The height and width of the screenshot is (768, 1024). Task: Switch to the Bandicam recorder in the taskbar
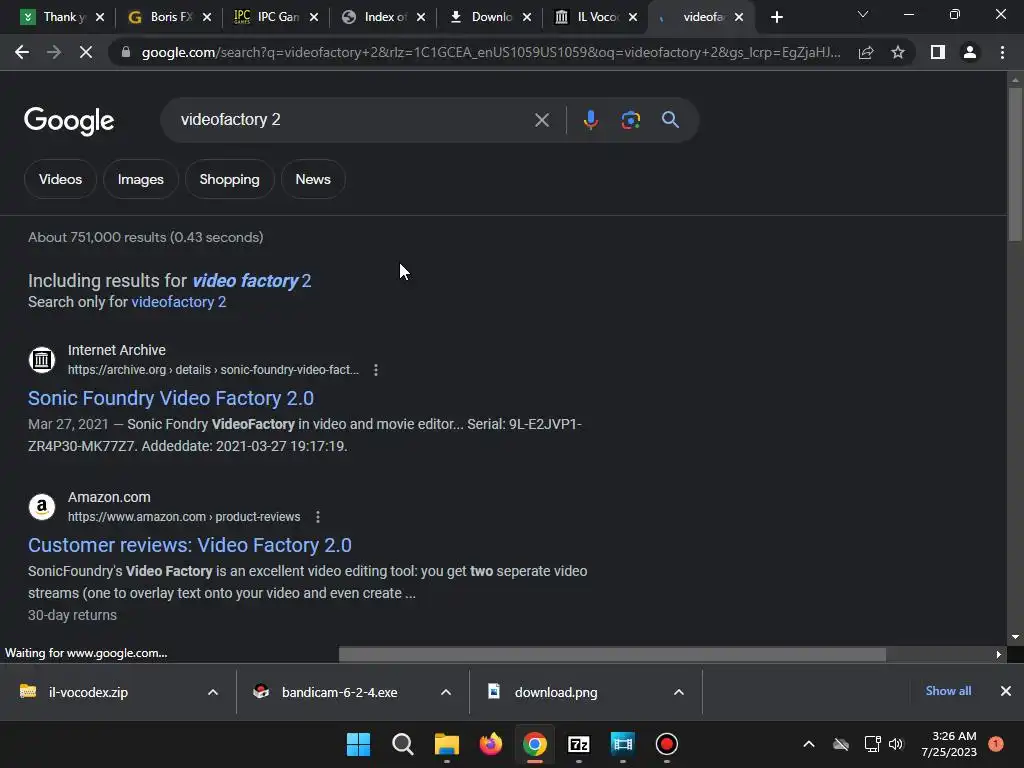tap(667, 744)
